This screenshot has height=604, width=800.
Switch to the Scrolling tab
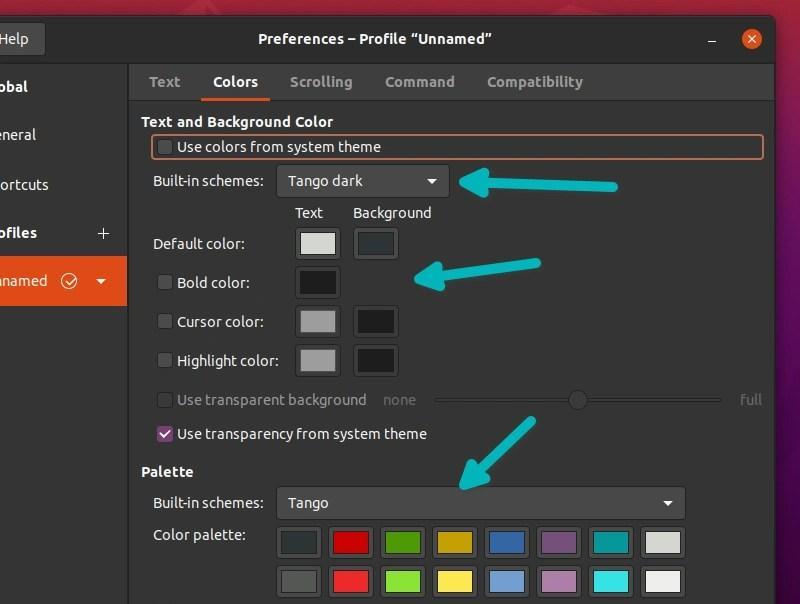(x=321, y=82)
